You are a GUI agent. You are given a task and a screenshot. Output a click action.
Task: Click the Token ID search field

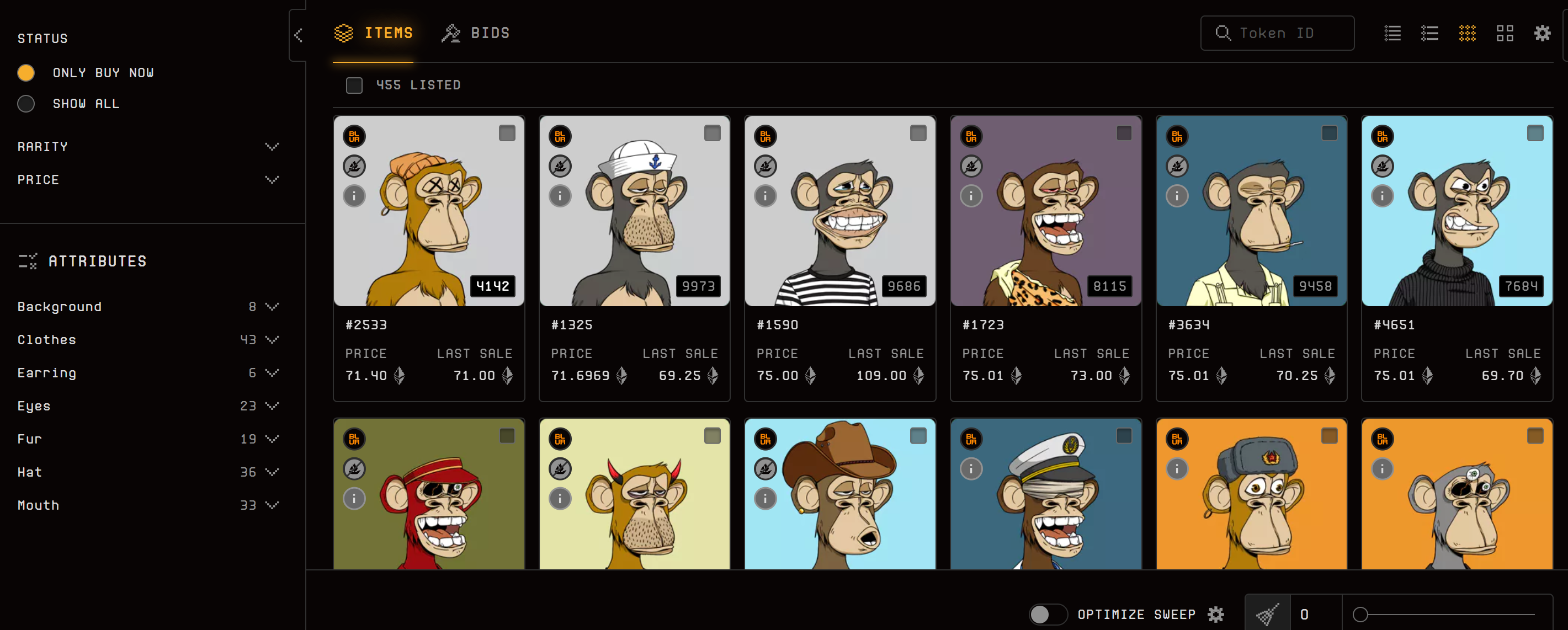pyautogui.click(x=1284, y=33)
